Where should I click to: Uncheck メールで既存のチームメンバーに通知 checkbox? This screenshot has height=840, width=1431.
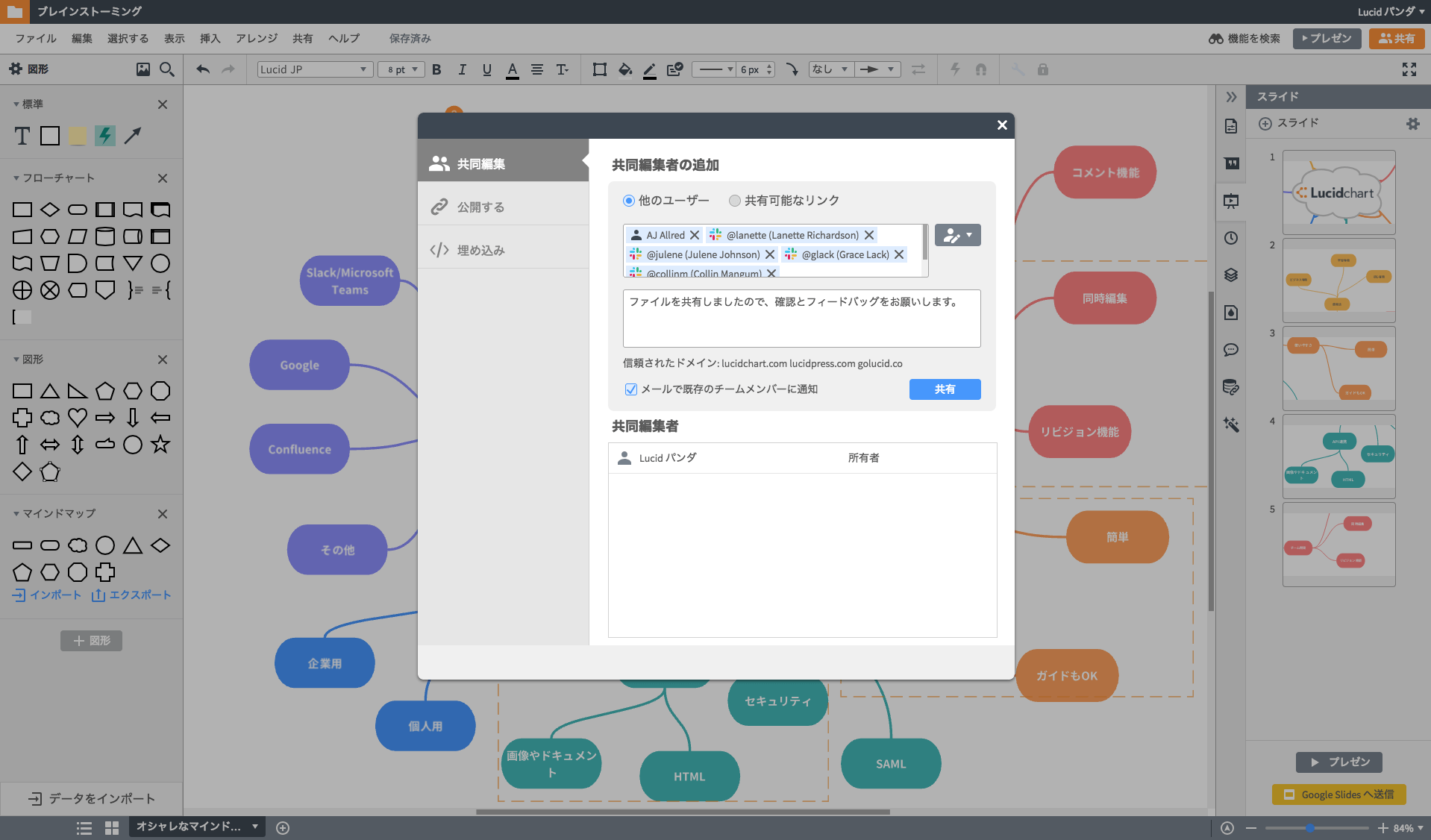pos(631,389)
